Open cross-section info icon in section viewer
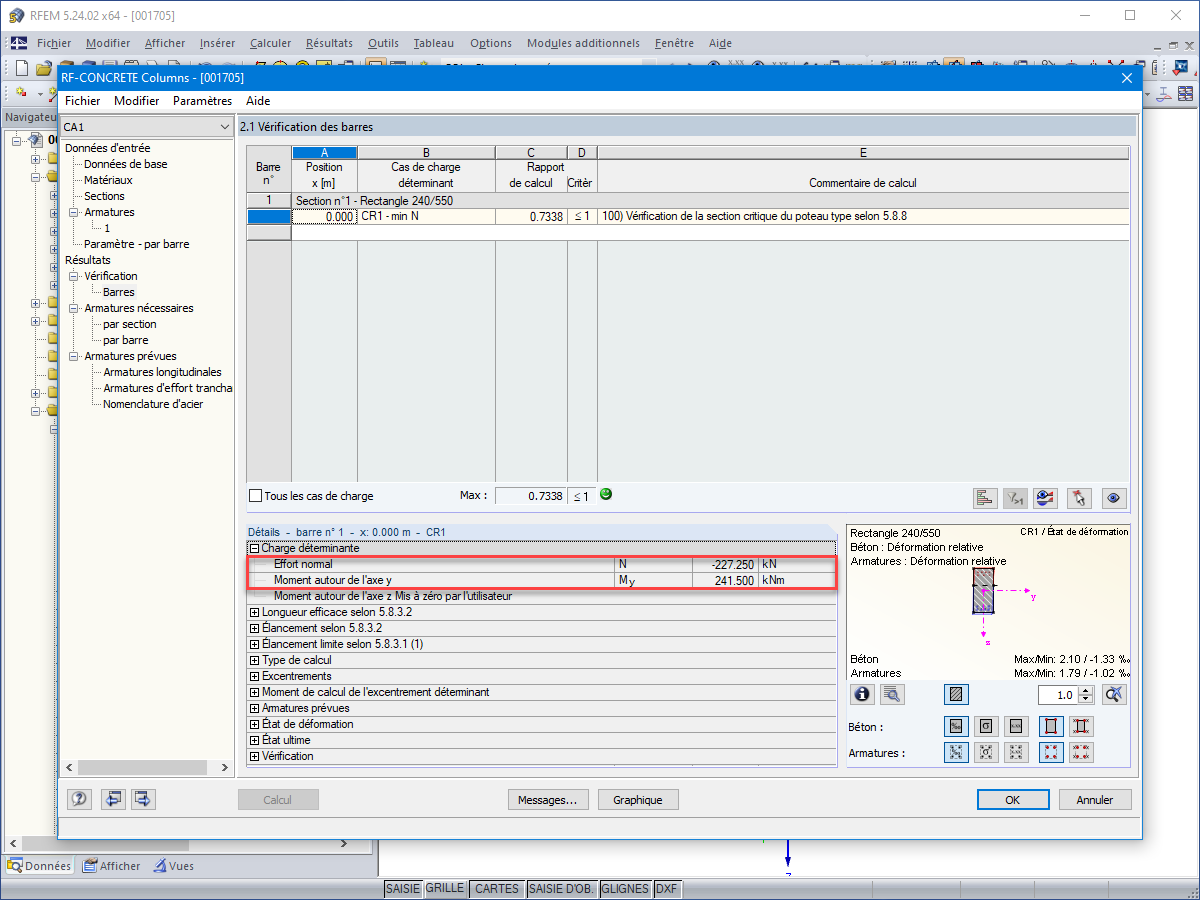This screenshot has width=1200, height=900. tap(862, 694)
